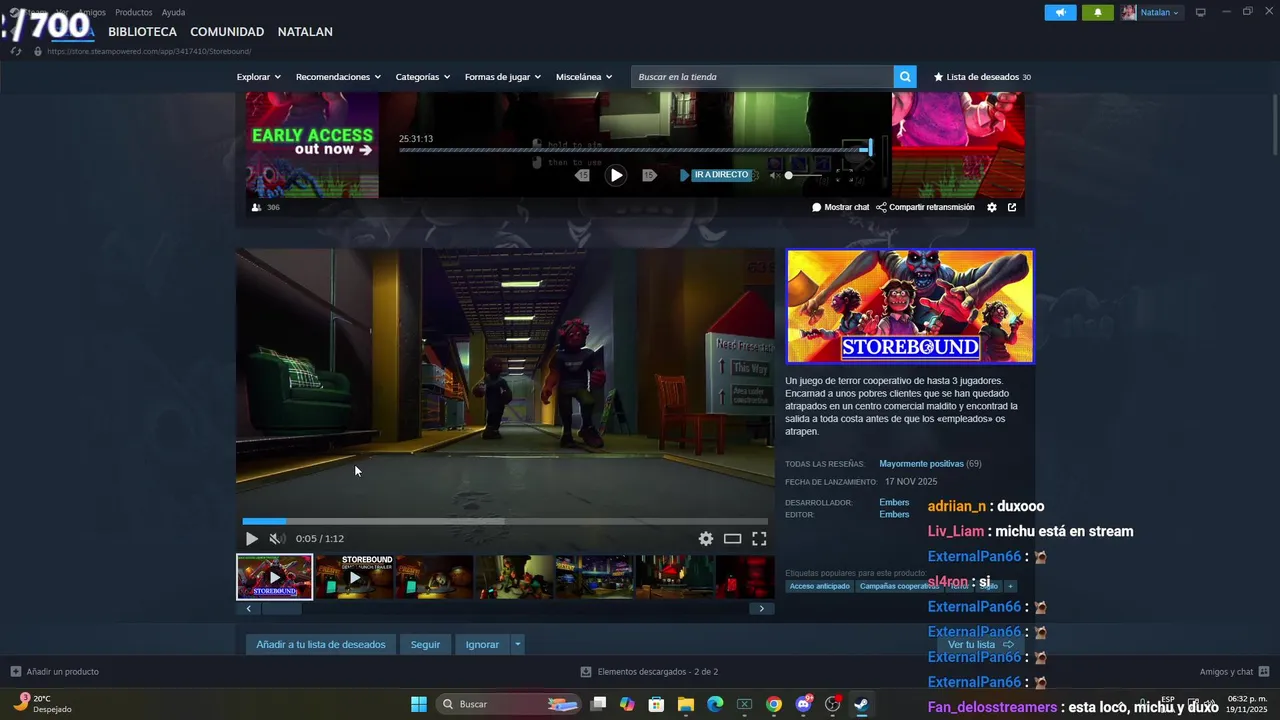
Task: Unmute the broadcast speaker icon
Action: click(x=775, y=175)
